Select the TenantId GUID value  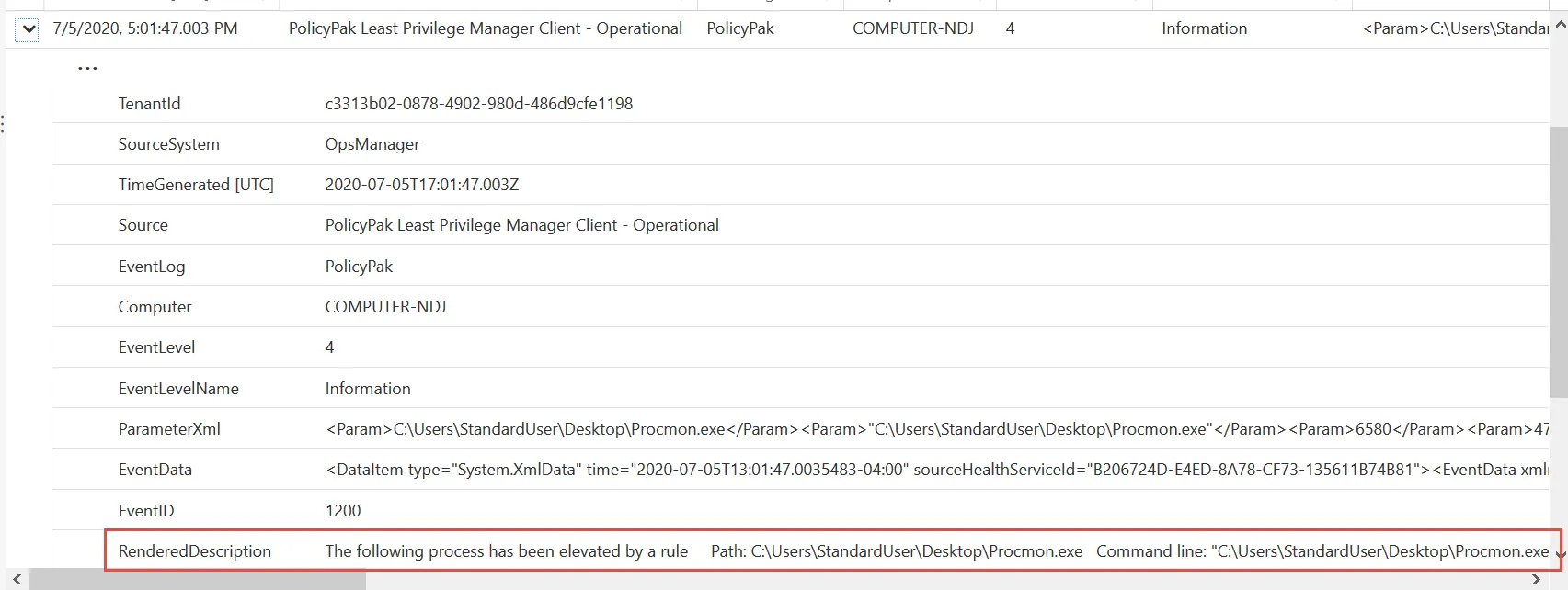pos(478,104)
